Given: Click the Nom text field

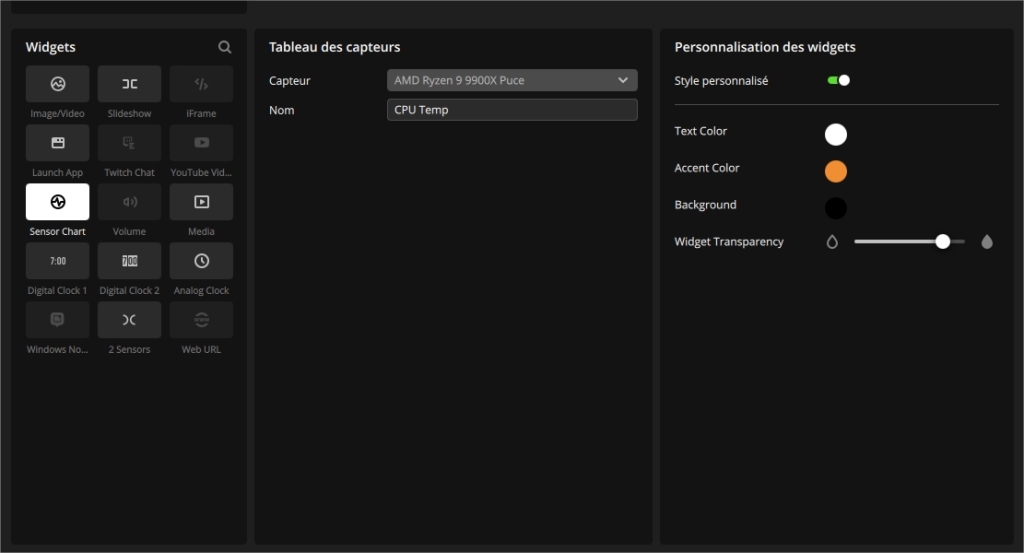Looking at the screenshot, I should tap(511, 110).
